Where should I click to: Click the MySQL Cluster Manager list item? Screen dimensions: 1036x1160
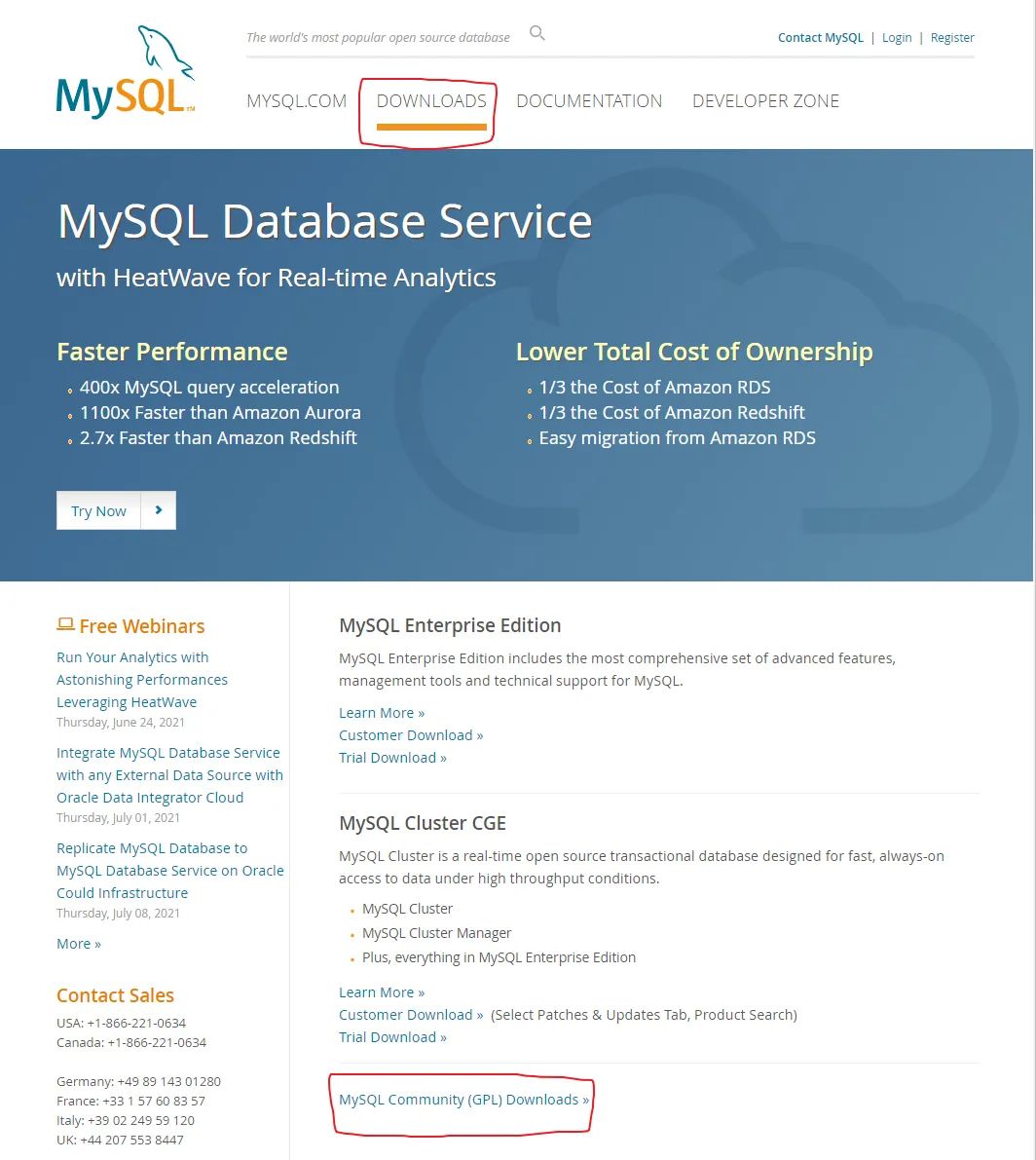click(436, 933)
